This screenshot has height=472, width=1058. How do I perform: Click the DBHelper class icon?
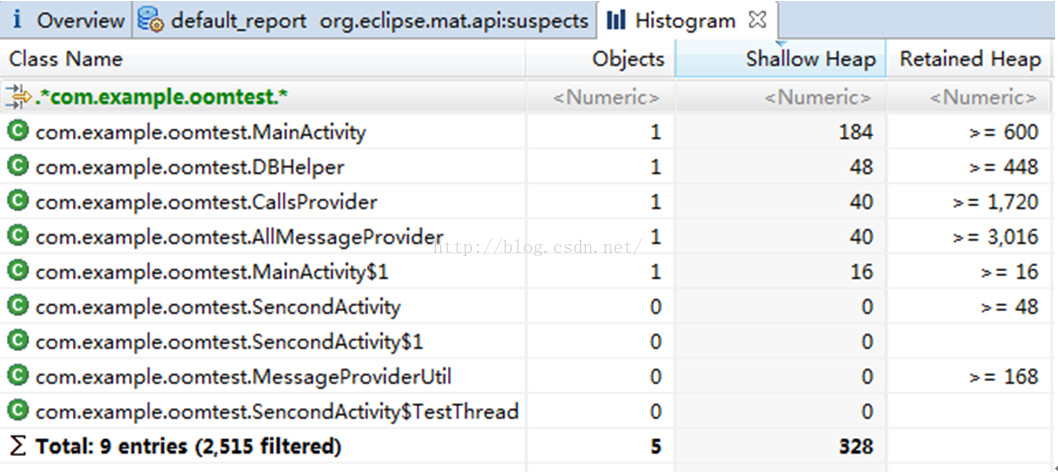point(17,166)
